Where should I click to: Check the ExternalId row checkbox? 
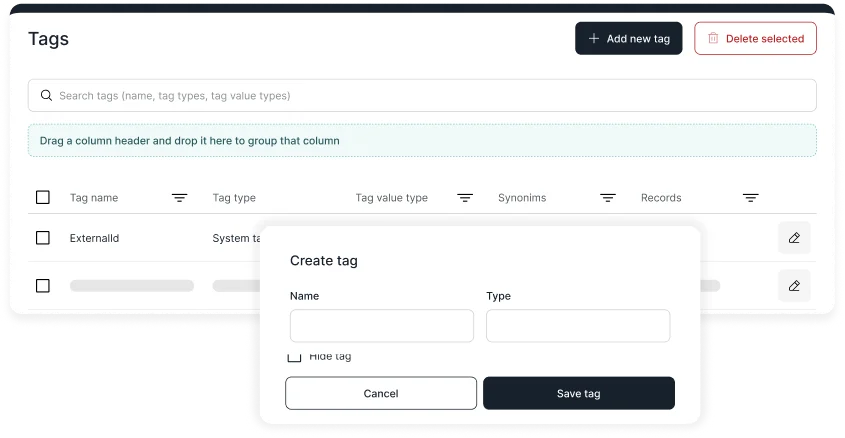(x=43, y=238)
